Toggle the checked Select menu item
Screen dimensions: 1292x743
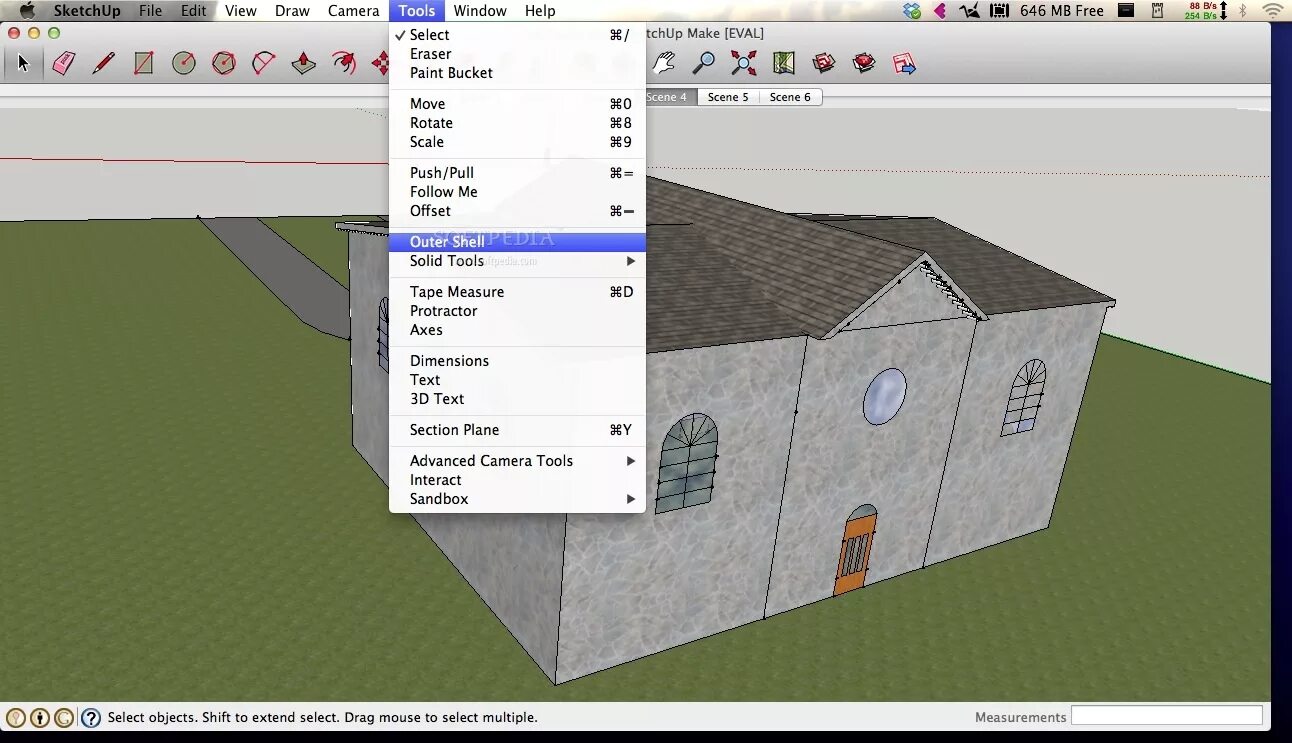[517, 35]
